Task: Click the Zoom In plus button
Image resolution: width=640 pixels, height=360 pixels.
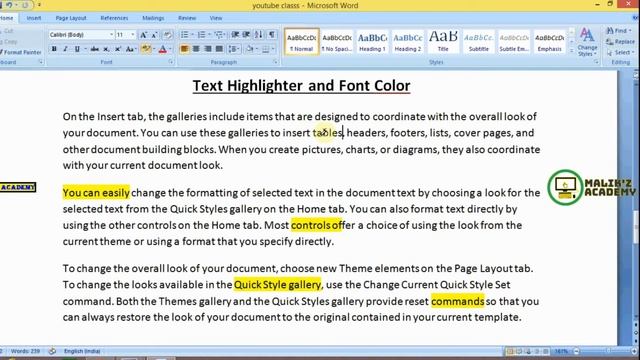Action: tap(634, 351)
